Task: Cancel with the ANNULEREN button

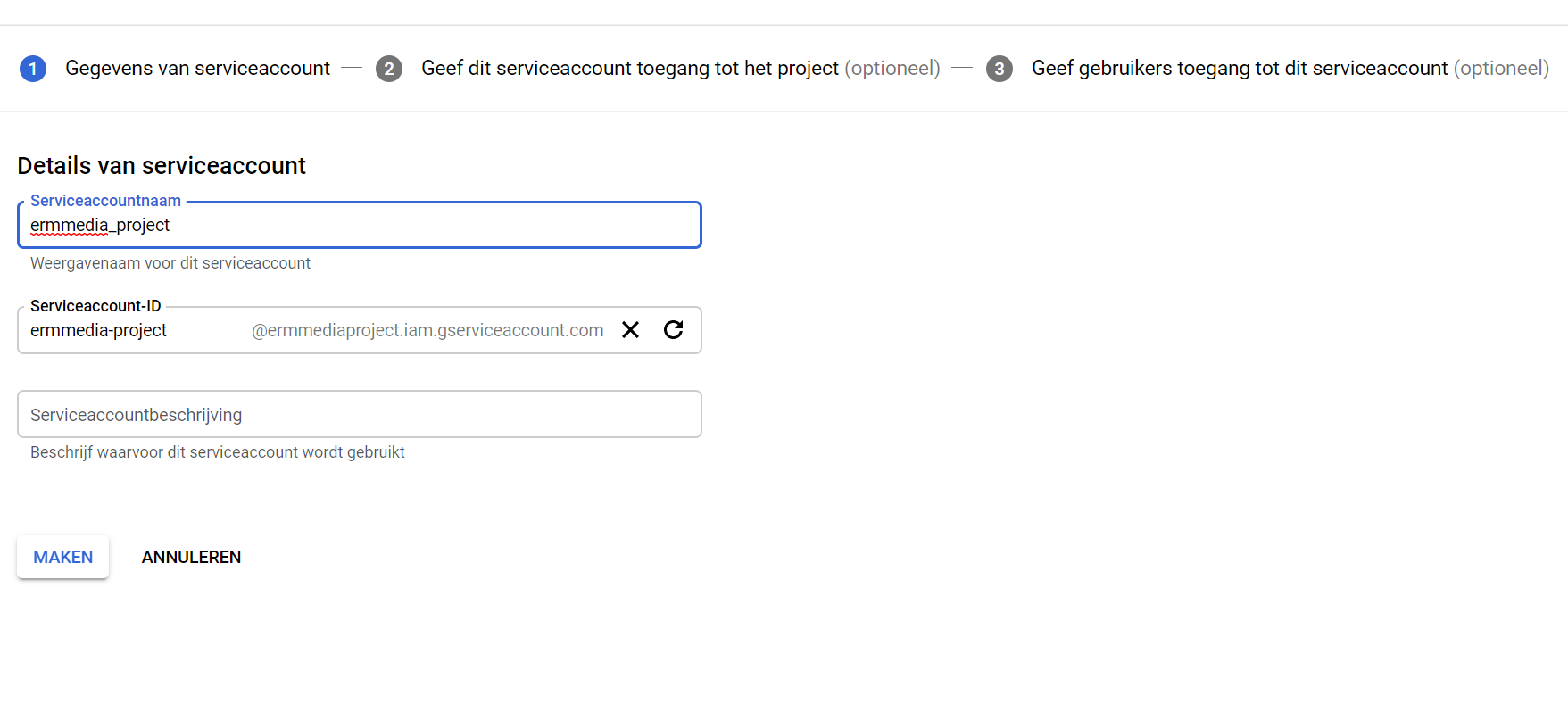Action: [191, 557]
